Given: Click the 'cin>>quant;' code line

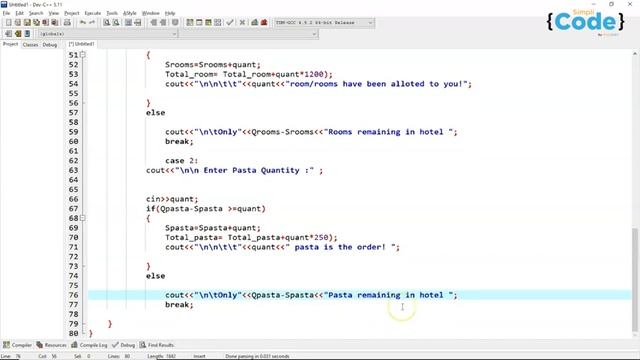Looking at the screenshot, I should [x=172, y=199].
